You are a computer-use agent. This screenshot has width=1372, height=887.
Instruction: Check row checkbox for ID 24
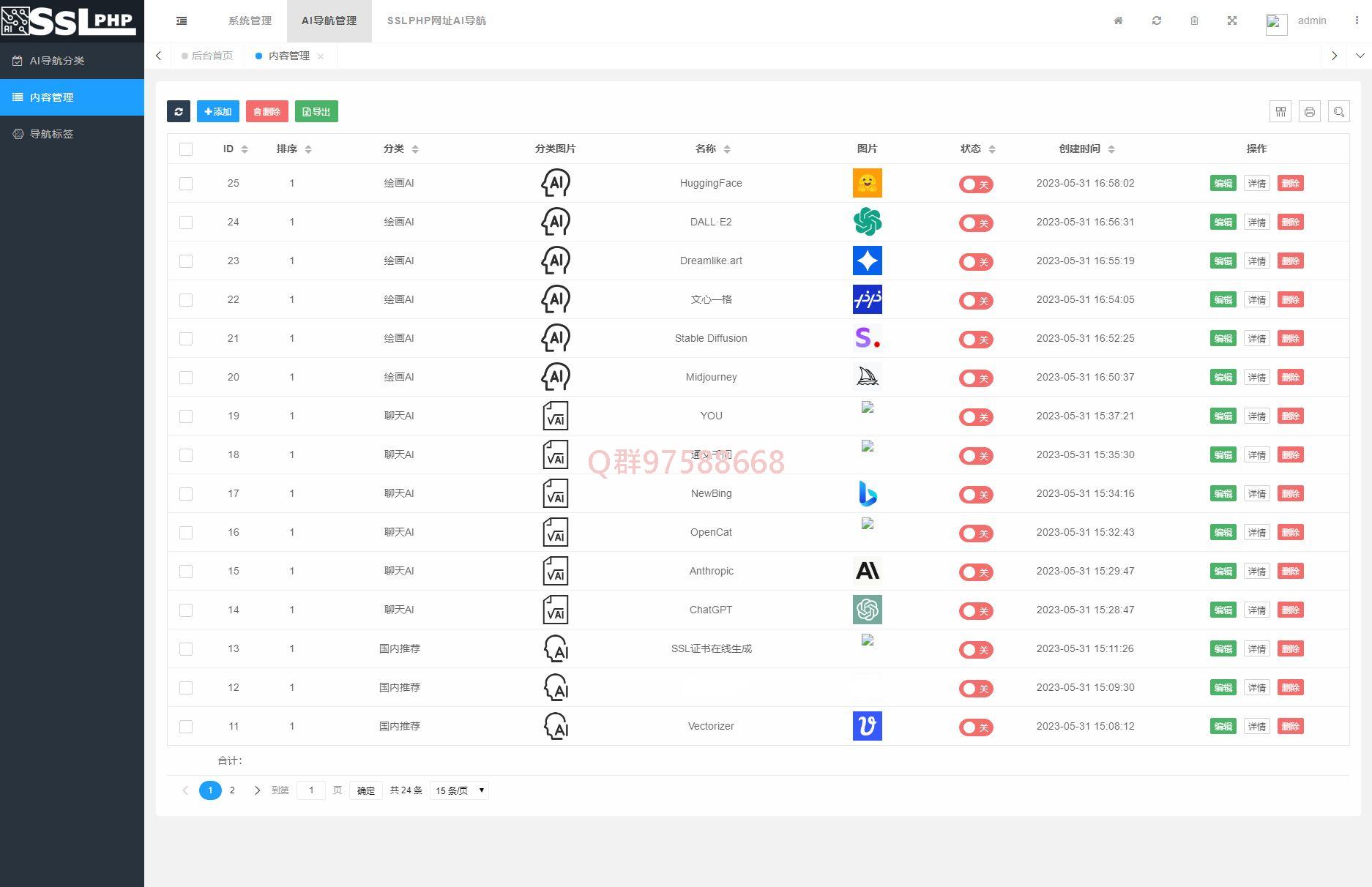click(186, 222)
